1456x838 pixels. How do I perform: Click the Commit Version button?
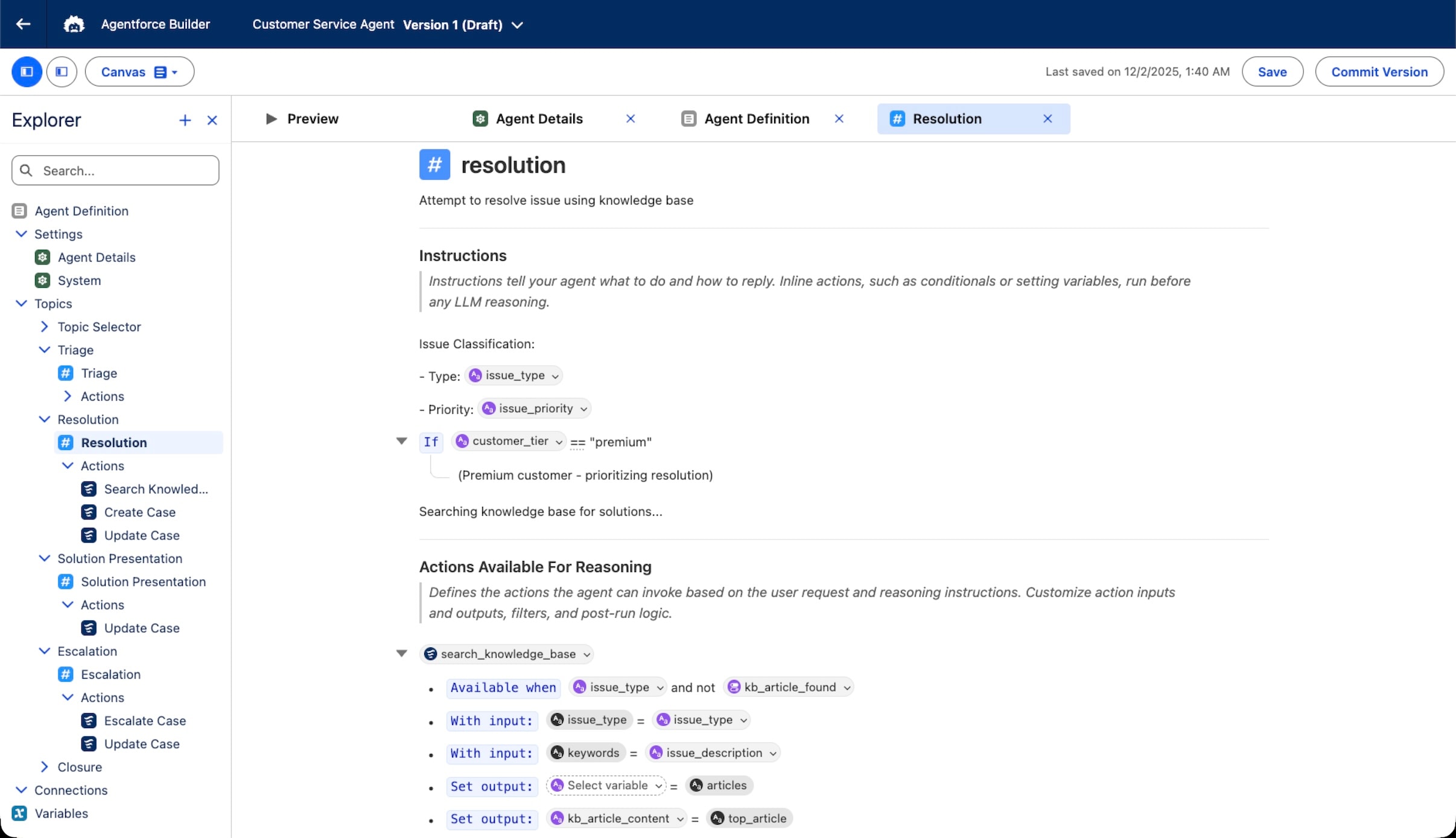coord(1380,71)
